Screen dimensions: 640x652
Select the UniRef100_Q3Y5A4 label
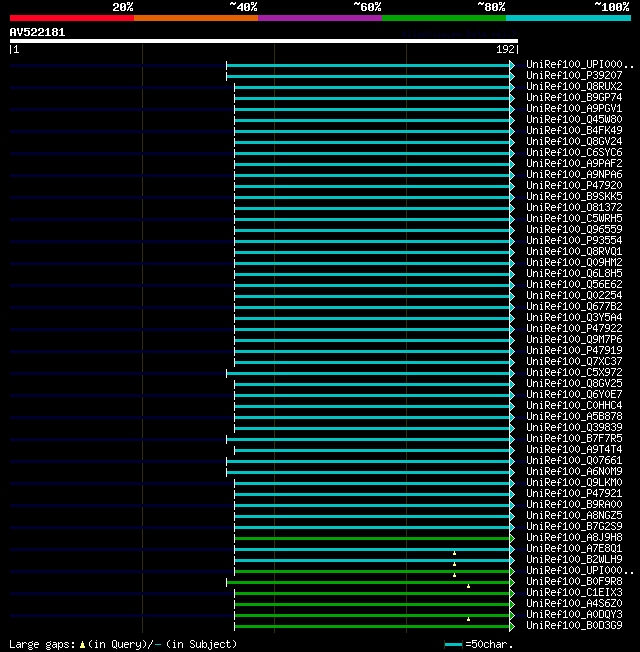[574, 318]
